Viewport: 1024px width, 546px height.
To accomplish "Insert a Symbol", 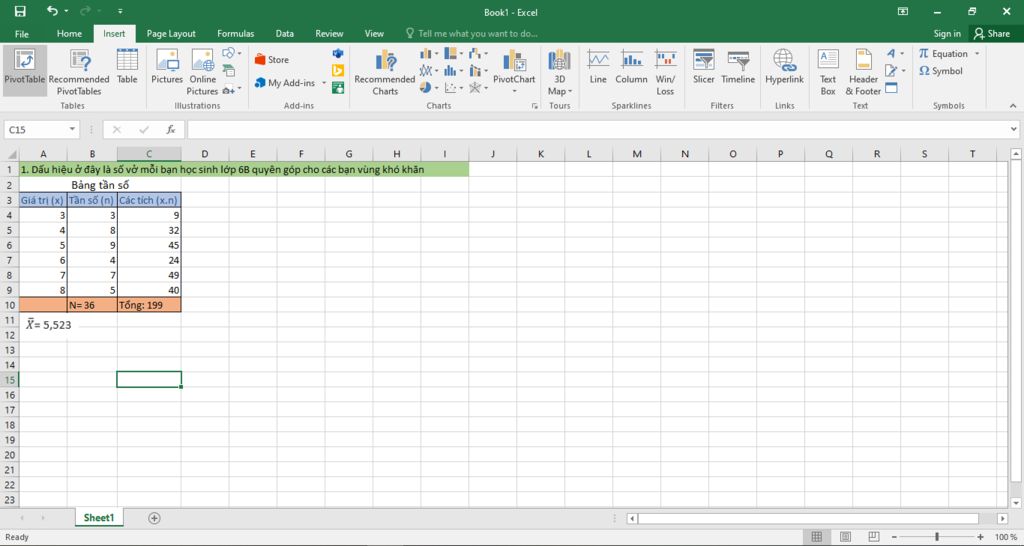I will [940, 71].
